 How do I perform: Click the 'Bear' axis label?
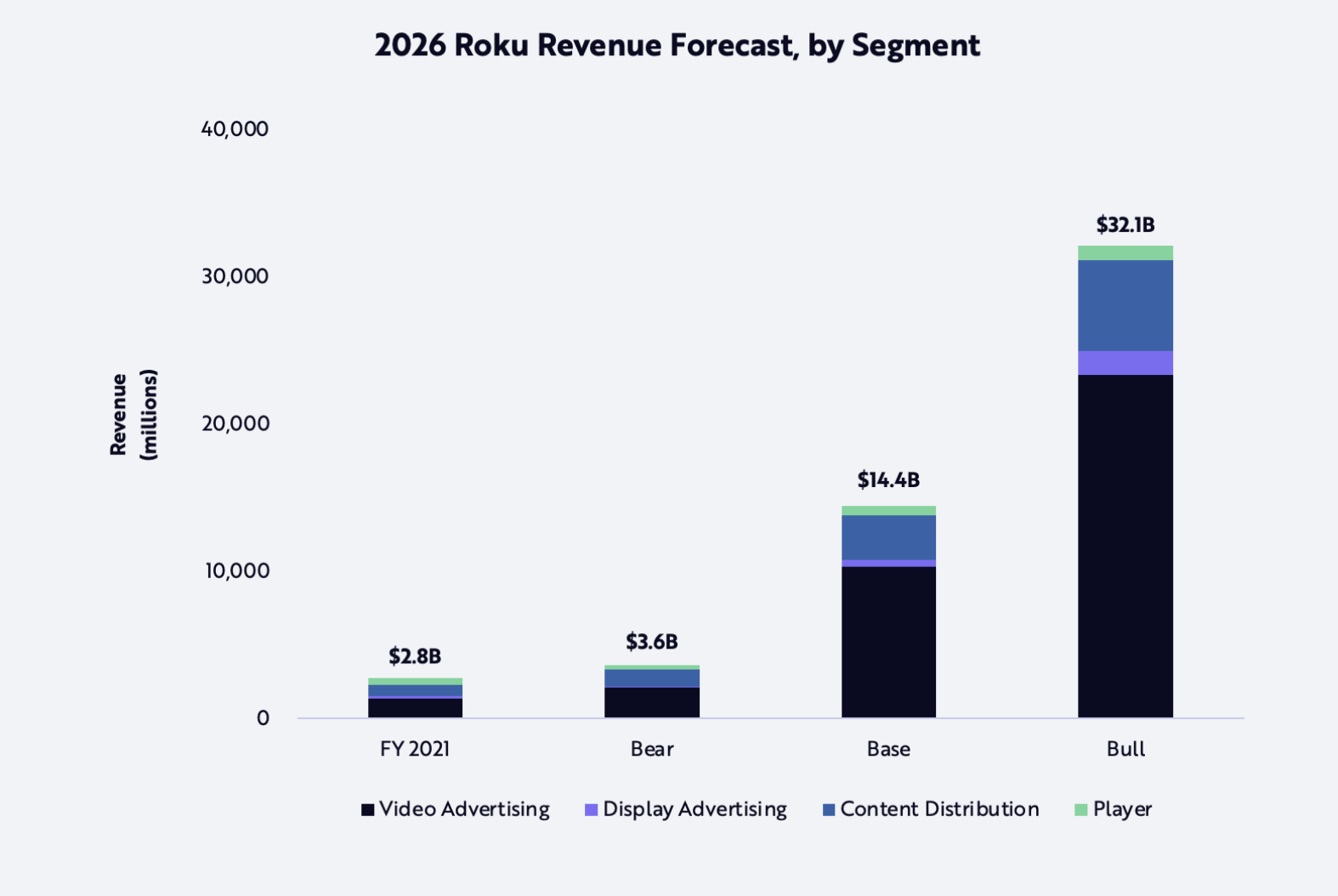[652, 749]
